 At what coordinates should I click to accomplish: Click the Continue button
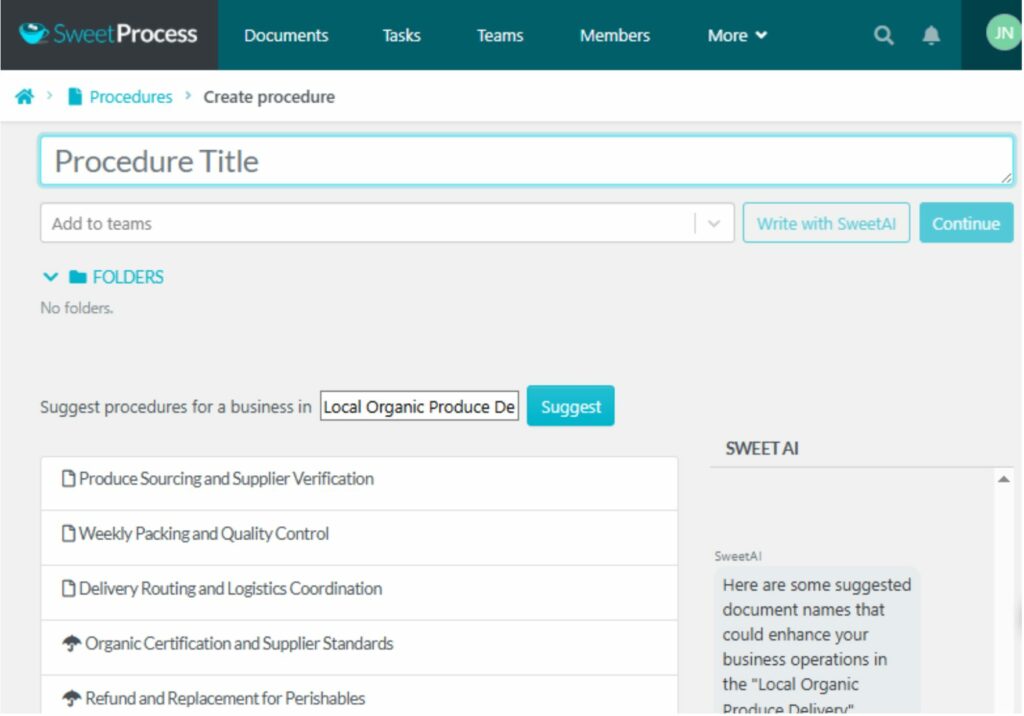tap(966, 223)
